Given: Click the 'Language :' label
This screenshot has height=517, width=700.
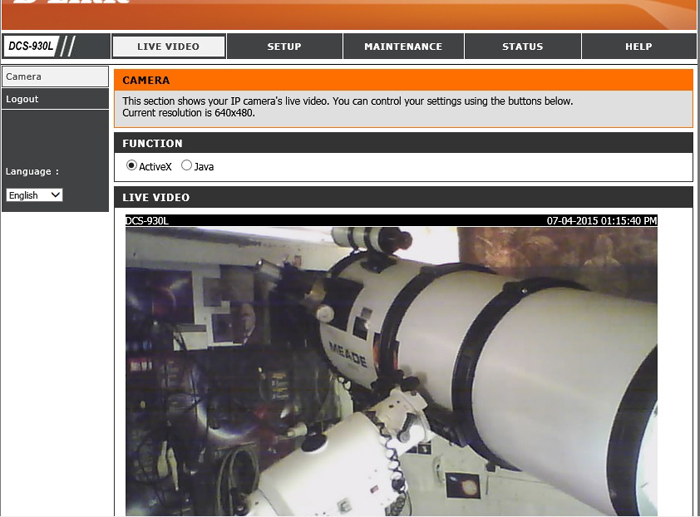Looking at the screenshot, I should [32, 171].
